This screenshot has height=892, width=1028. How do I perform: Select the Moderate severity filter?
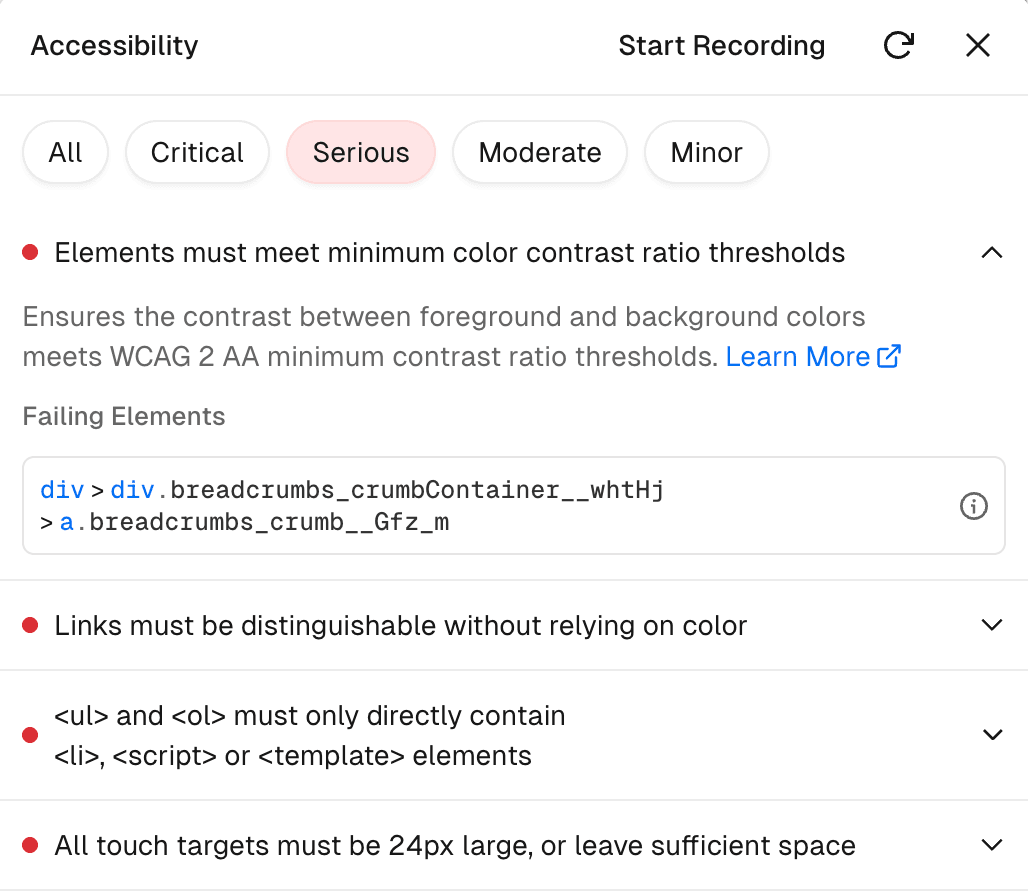click(x=540, y=152)
